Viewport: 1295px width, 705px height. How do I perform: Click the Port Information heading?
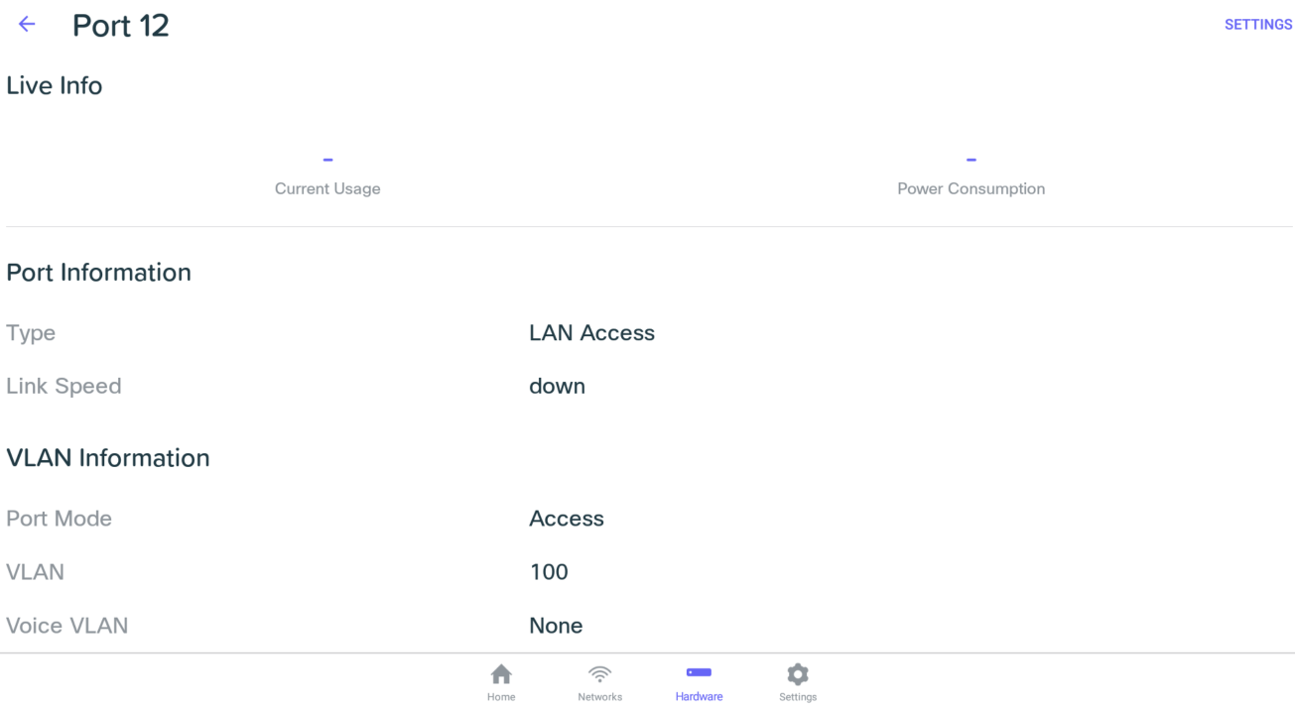point(98,272)
